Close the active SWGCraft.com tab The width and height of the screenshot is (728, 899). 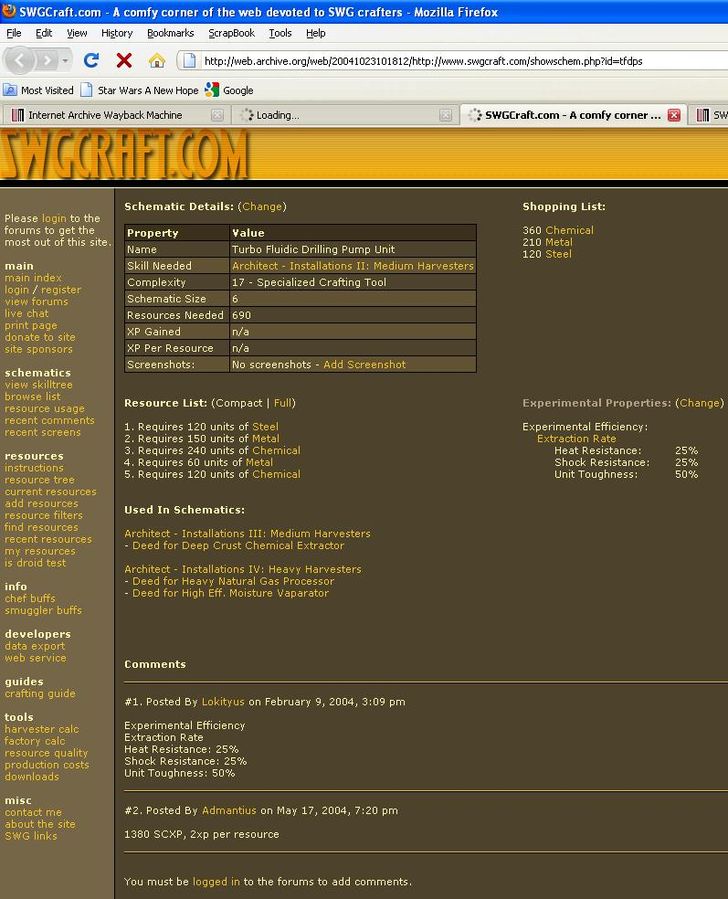(x=674, y=115)
